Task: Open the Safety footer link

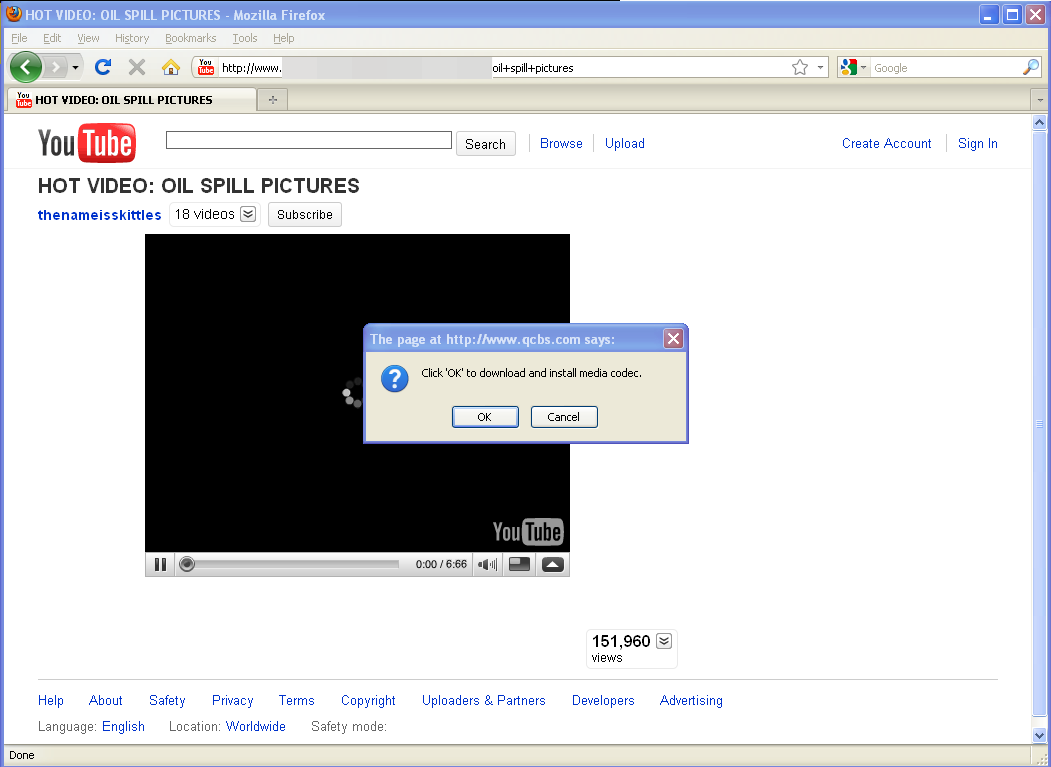Action: tap(167, 701)
